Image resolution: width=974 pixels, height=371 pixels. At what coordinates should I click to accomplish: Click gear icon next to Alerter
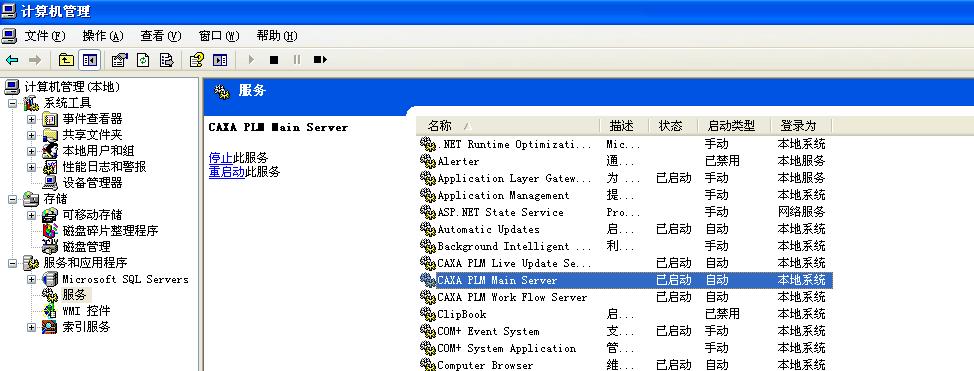click(428, 161)
